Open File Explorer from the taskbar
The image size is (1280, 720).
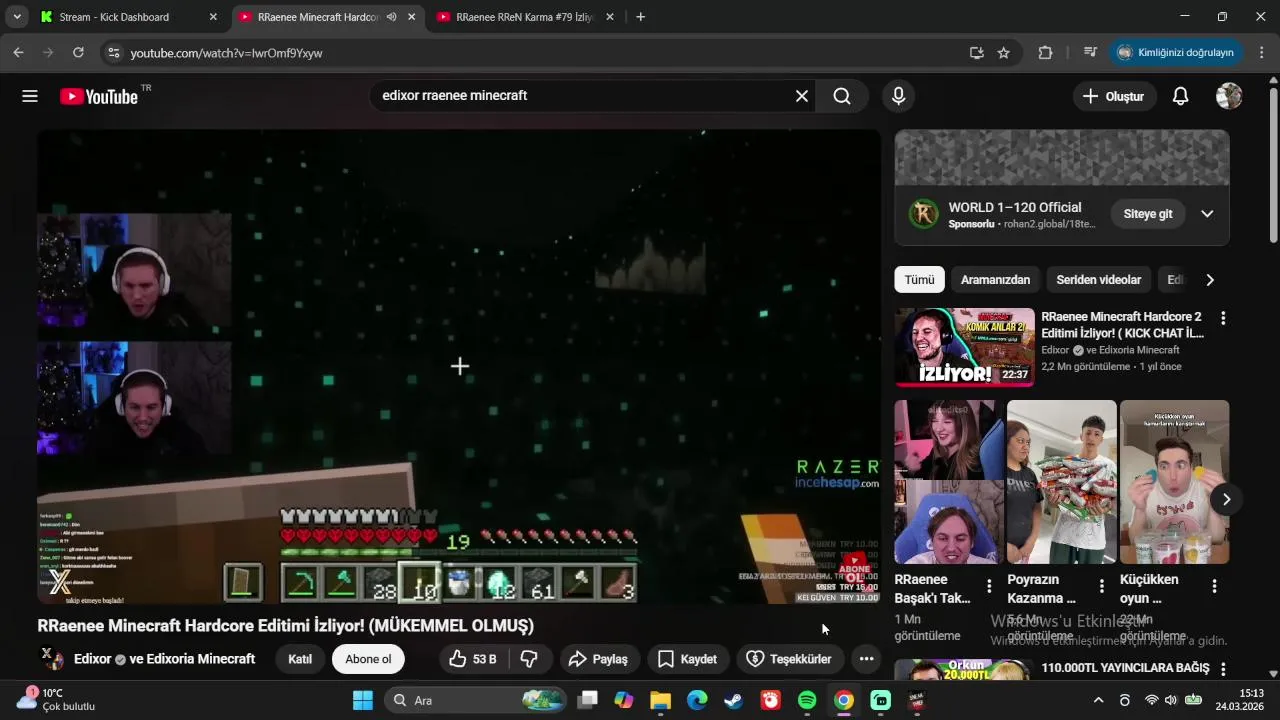tap(660, 700)
